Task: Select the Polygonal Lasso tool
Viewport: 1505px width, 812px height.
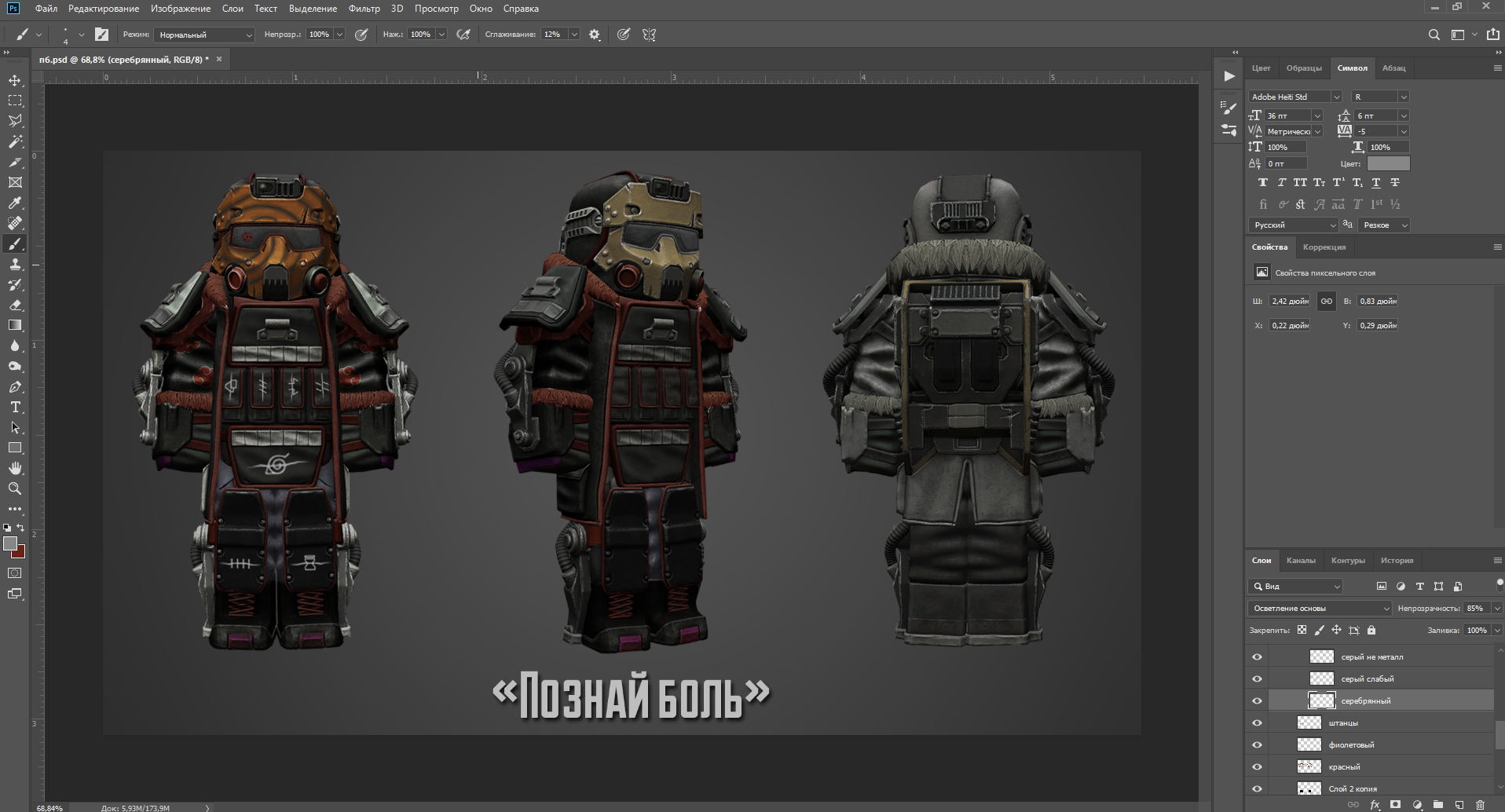Action: click(x=15, y=121)
